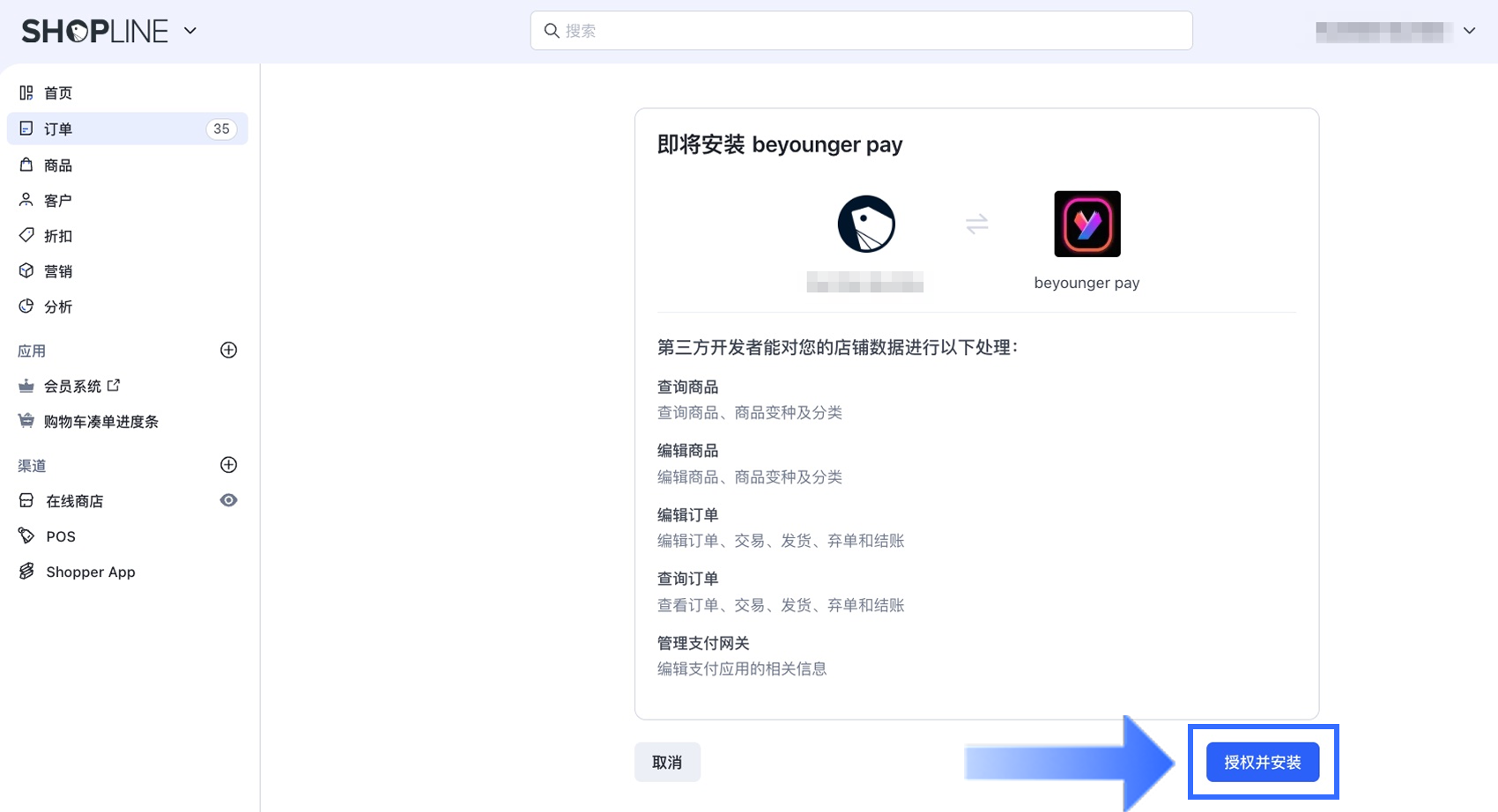The width and height of the screenshot is (1498, 812).
Task: Click the 查询订单 permission title
Action: tap(687, 579)
